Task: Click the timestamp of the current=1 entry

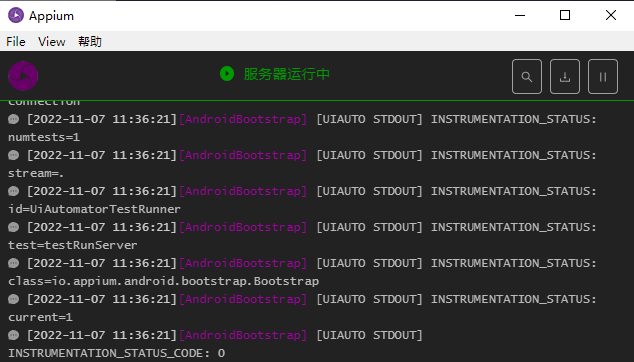Action: (102, 299)
